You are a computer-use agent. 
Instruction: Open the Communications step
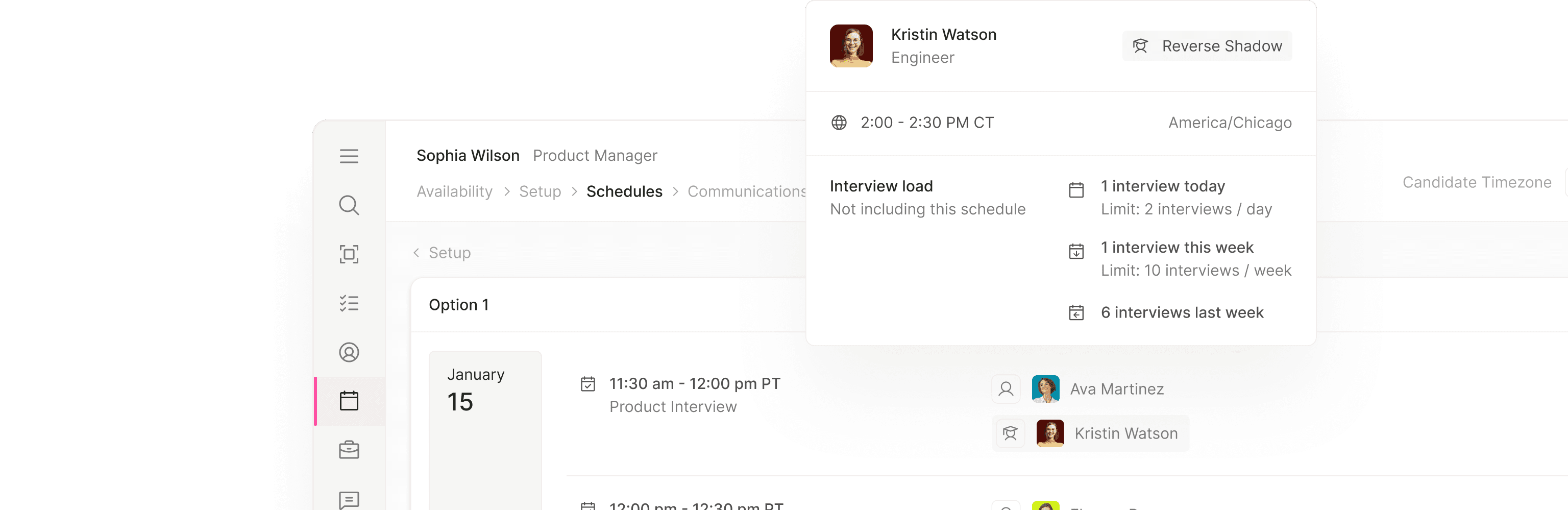746,192
